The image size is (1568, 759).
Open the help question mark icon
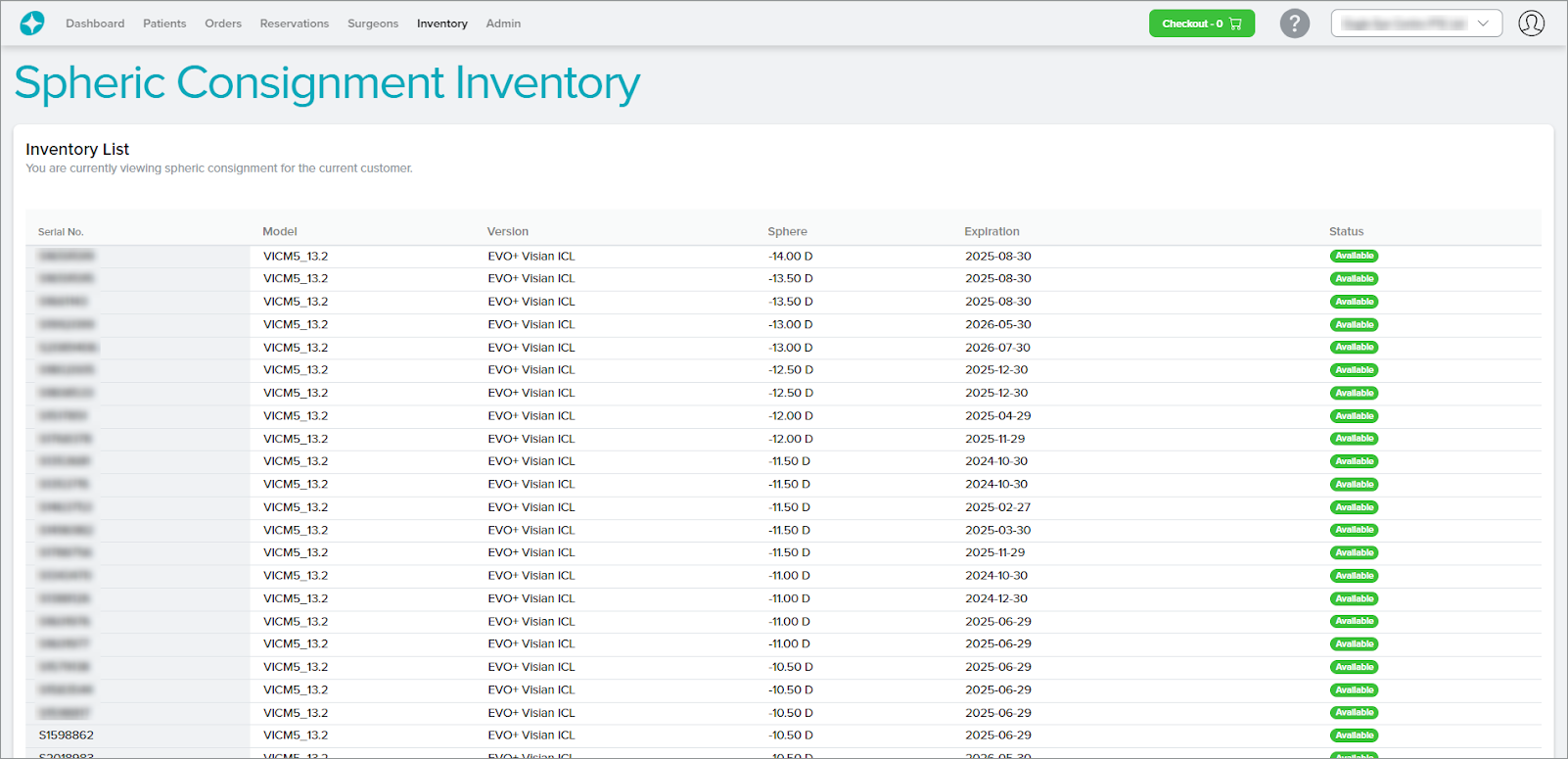tap(1294, 24)
